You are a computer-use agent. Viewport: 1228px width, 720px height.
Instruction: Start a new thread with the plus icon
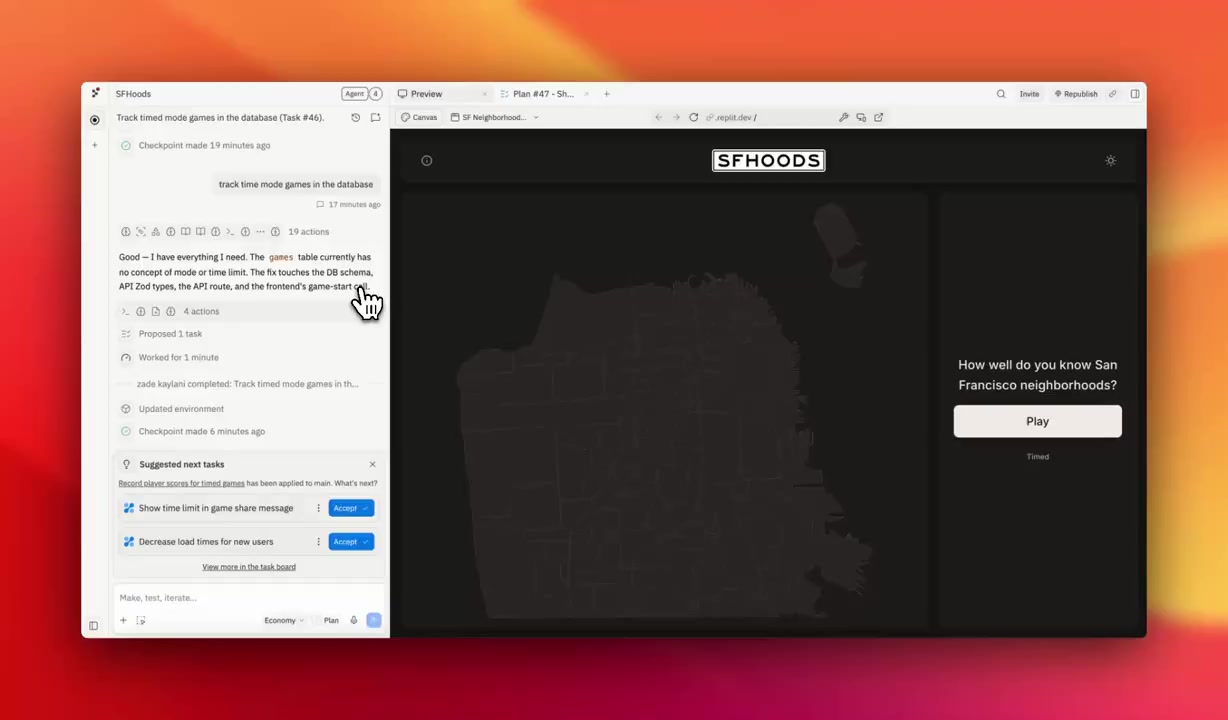tap(95, 145)
